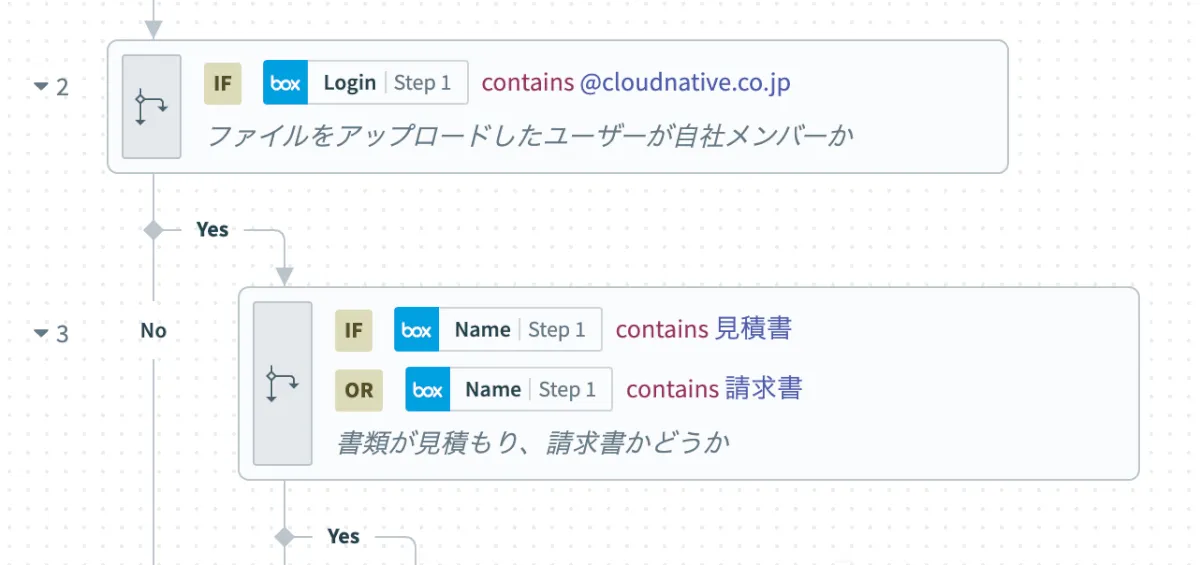Edit the step 2 comment about ファイルをアップロード
Screen dimensions: 1200x565
pyautogui.click(x=530, y=135)
